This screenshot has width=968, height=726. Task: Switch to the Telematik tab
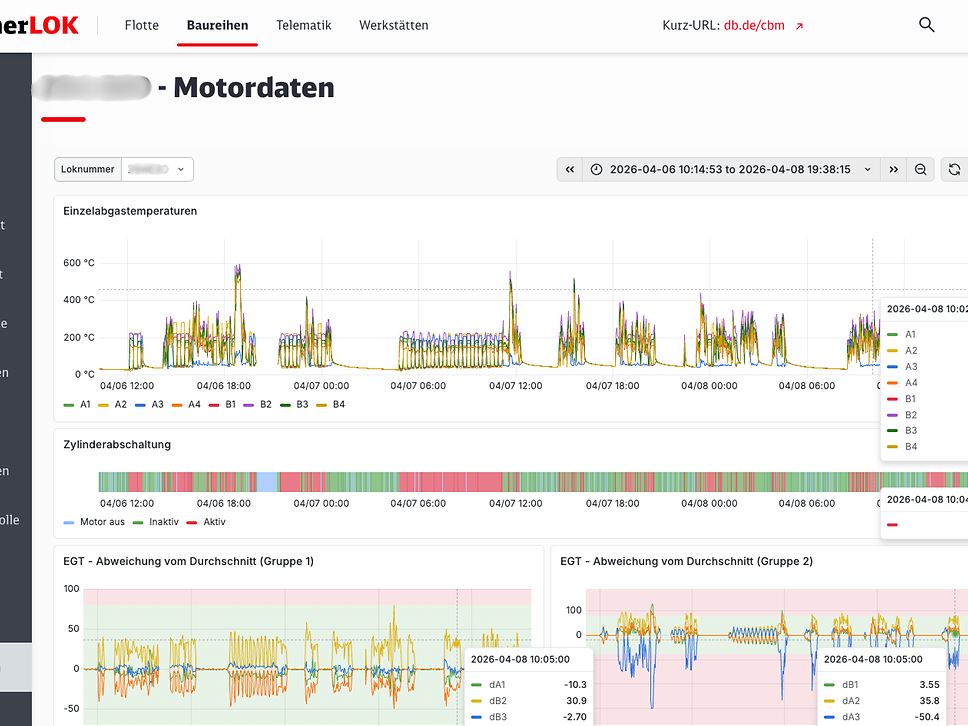tap(304, 25)
